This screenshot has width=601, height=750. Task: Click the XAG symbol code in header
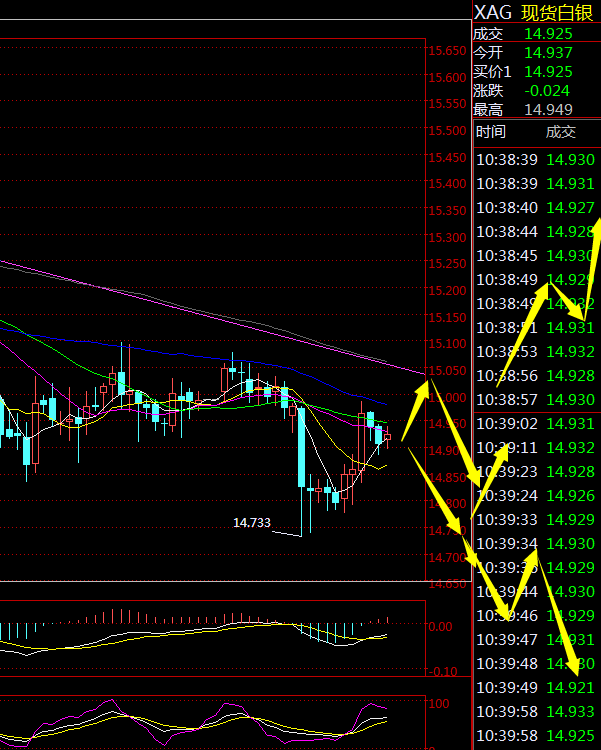[493, 12]
